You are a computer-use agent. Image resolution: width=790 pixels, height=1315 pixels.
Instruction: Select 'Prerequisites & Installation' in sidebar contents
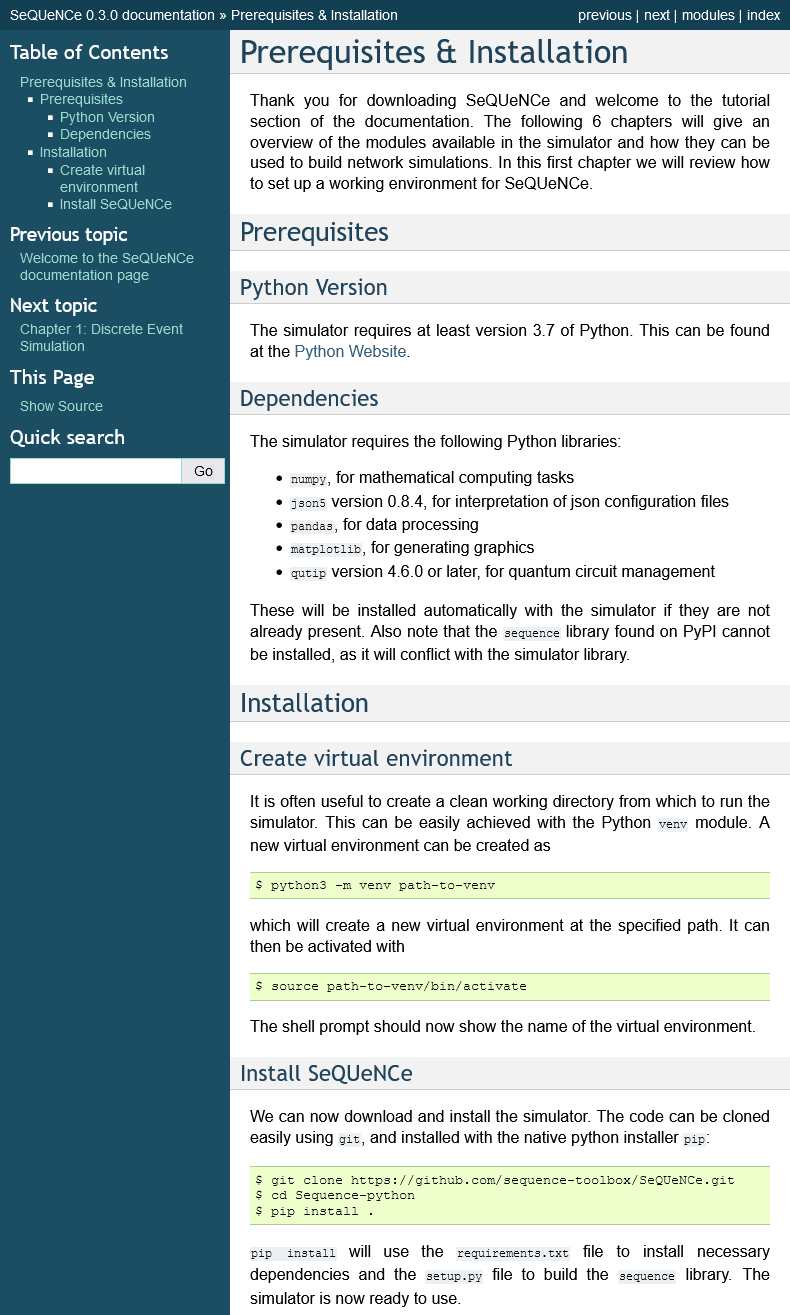103,82
